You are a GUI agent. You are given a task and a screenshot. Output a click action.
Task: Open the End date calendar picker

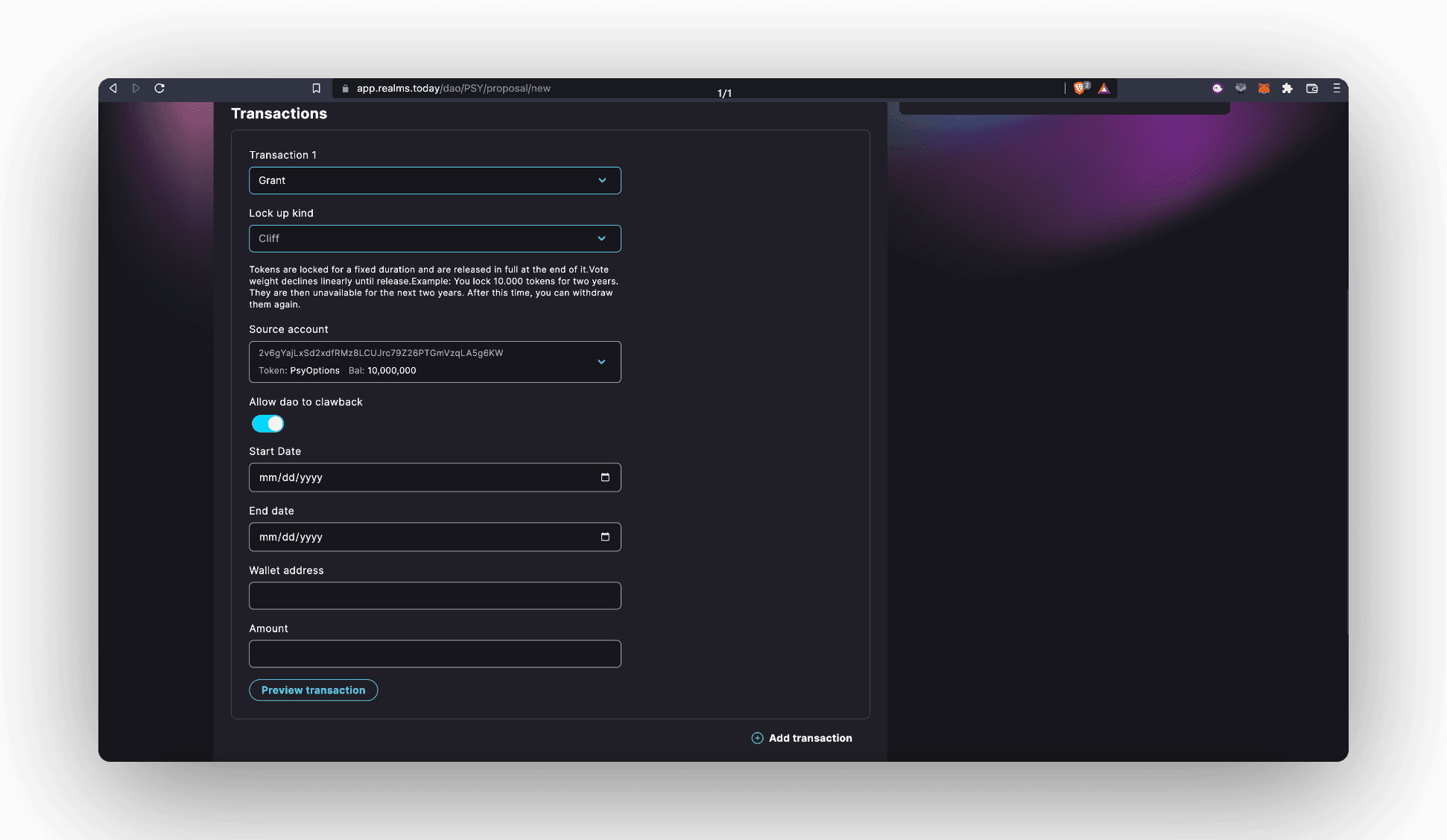pyautogui.click(x=605, y=537)
